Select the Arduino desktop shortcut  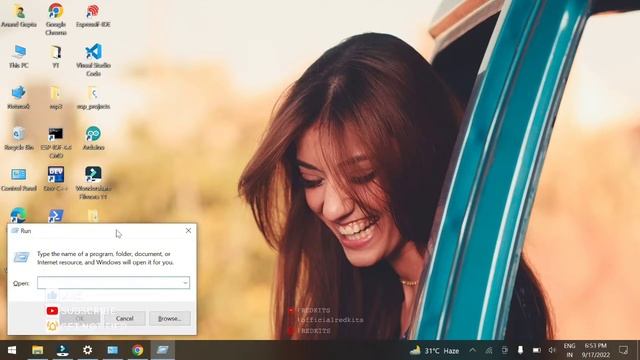pos(93,138)
